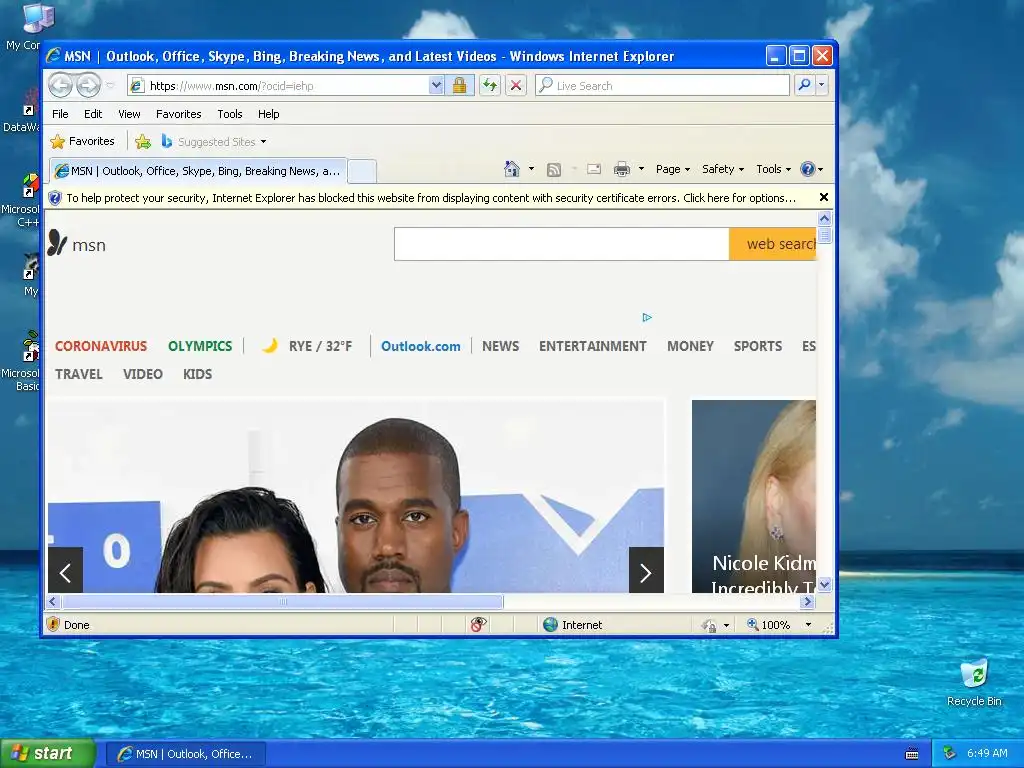The width and height of the screenshot is (1024, 768).
Task: Open the OLYMPICS link
Action: point(200,346)
